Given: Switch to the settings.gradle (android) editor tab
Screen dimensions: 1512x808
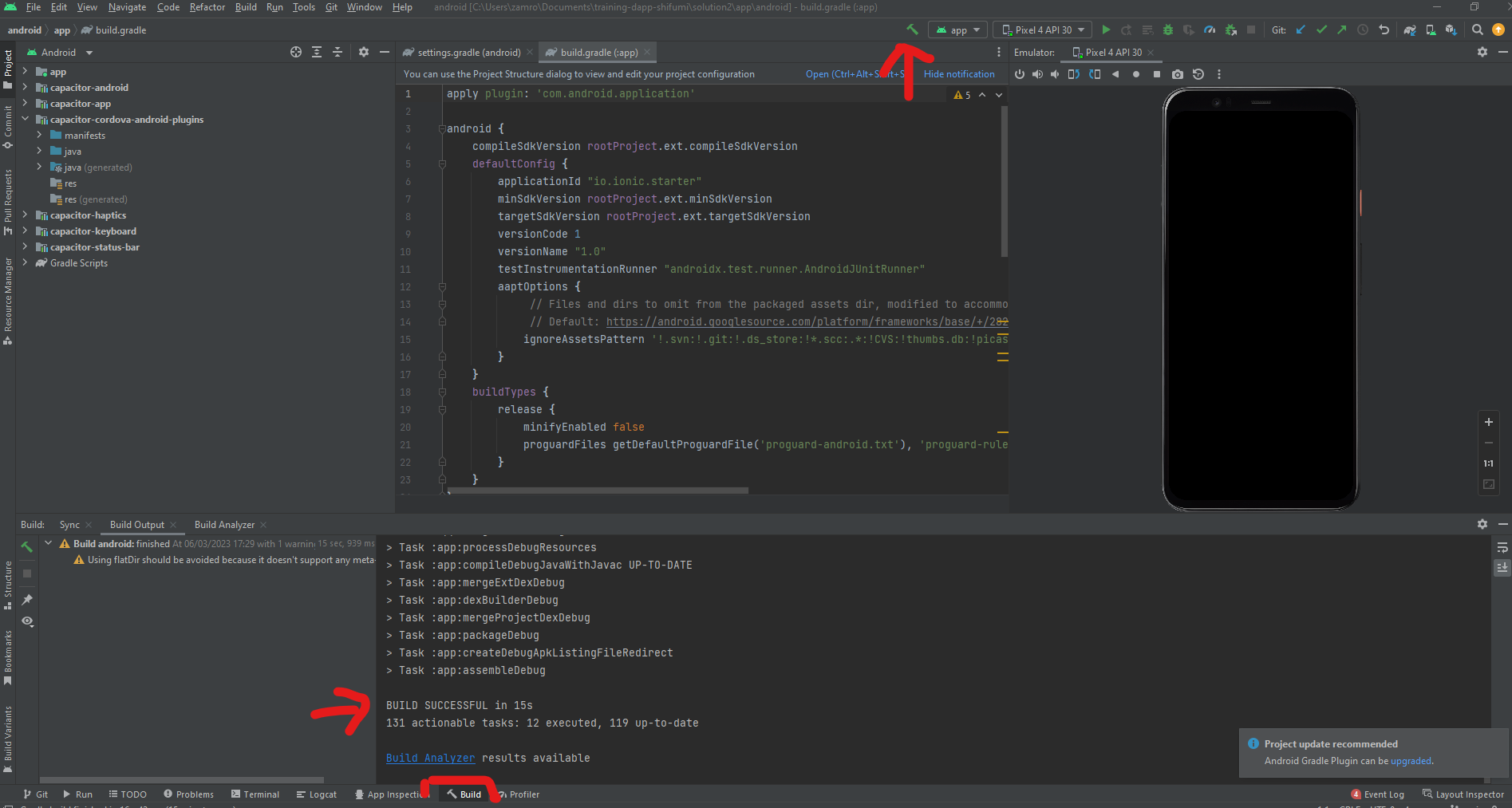Looking at the screenshot, I should pyautogui.click(x=468, y=53).
